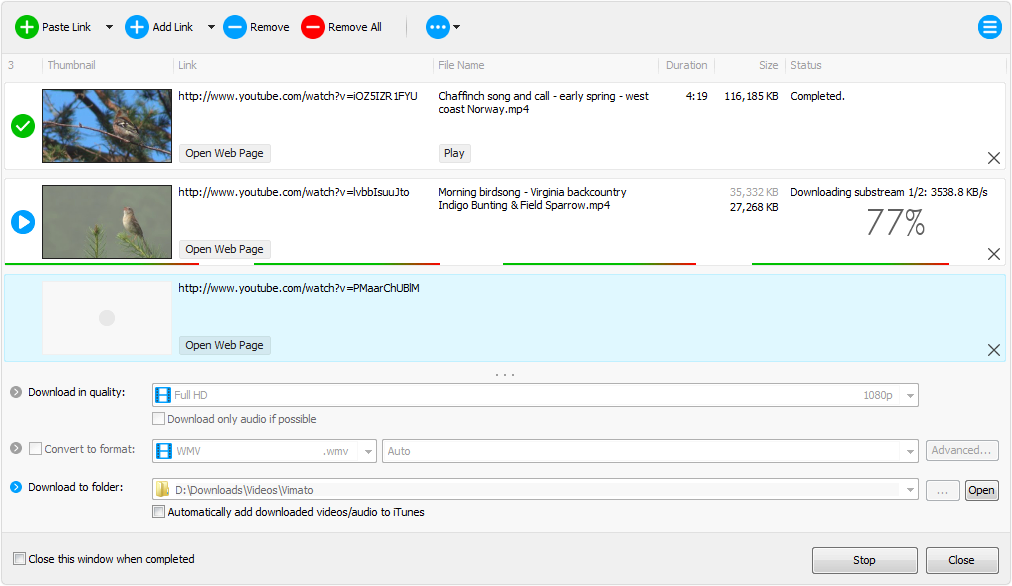The height and width of the screenshot is (586, 1012).
Task: Click the play icon on Morning birdsong download
Action: 22,222
